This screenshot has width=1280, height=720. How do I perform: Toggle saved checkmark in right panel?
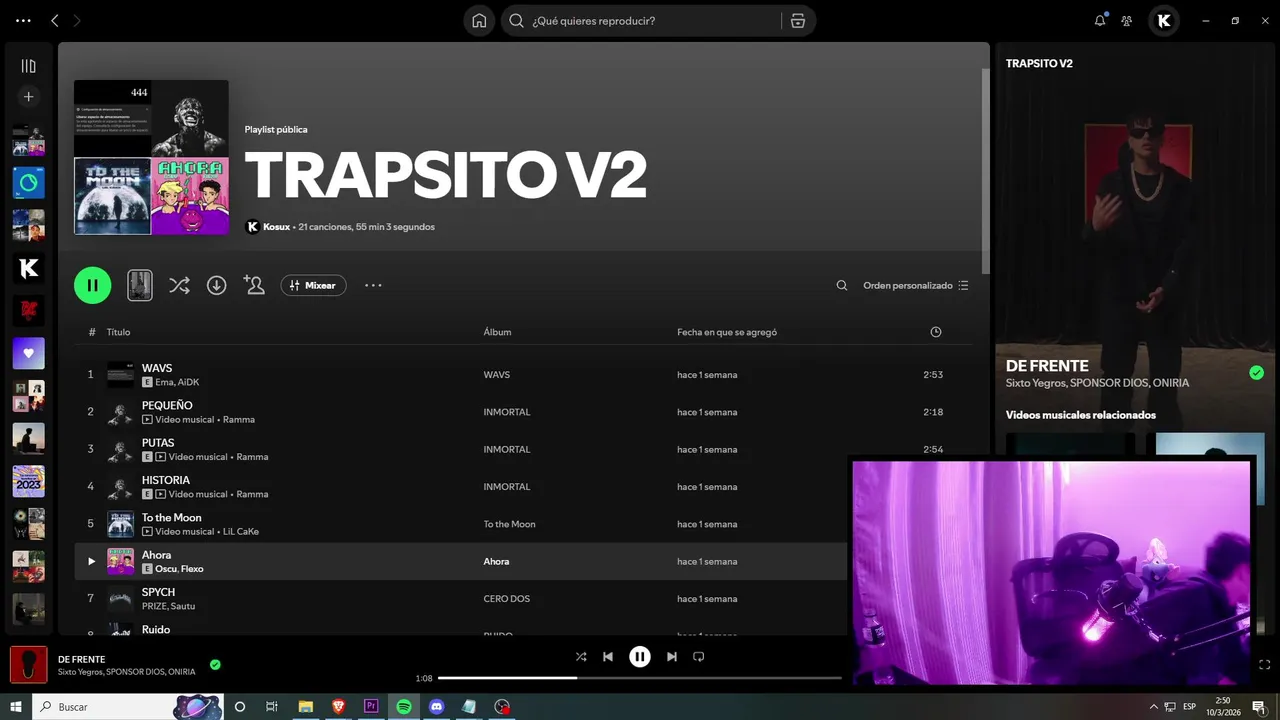pos(1256,373)
